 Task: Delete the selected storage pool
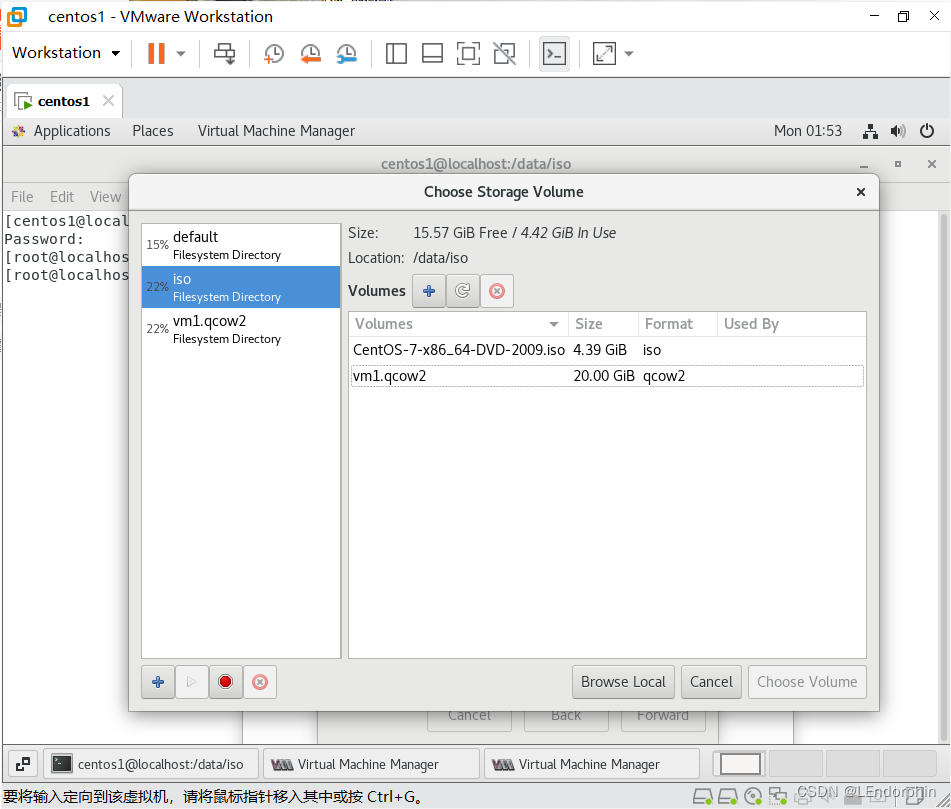pos(260,682)
